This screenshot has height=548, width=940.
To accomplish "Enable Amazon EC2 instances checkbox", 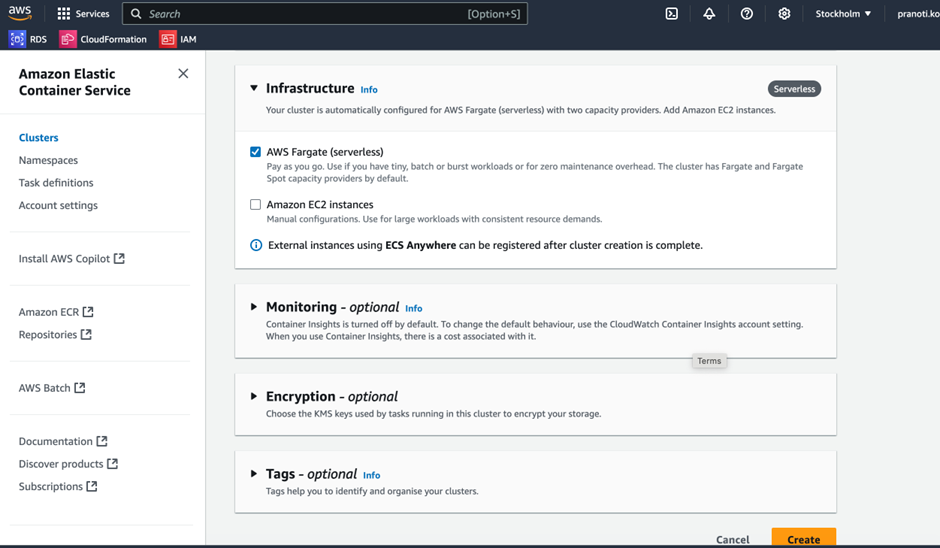I will click(x=255, y=204).
